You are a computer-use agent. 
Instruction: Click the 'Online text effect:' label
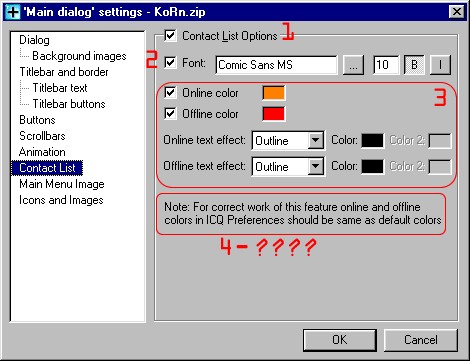pyautogui.click(x=204, y=140)
